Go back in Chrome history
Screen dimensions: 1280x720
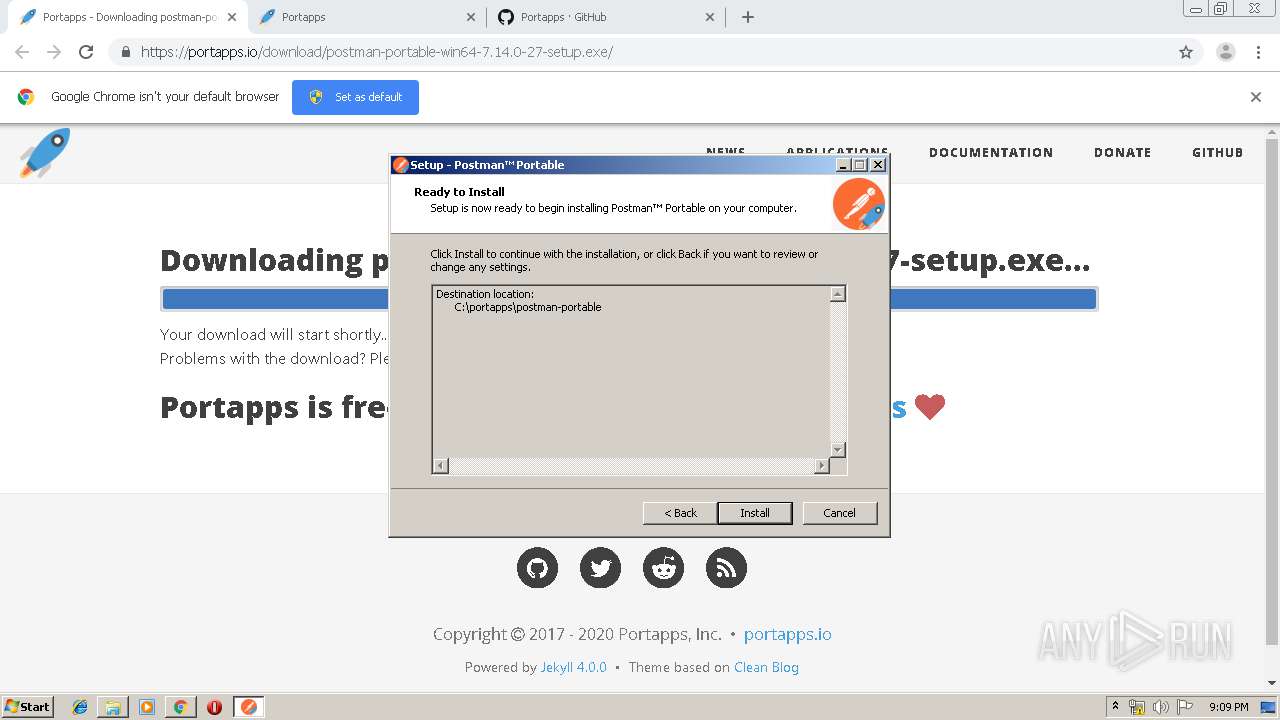tap(22, 52)
